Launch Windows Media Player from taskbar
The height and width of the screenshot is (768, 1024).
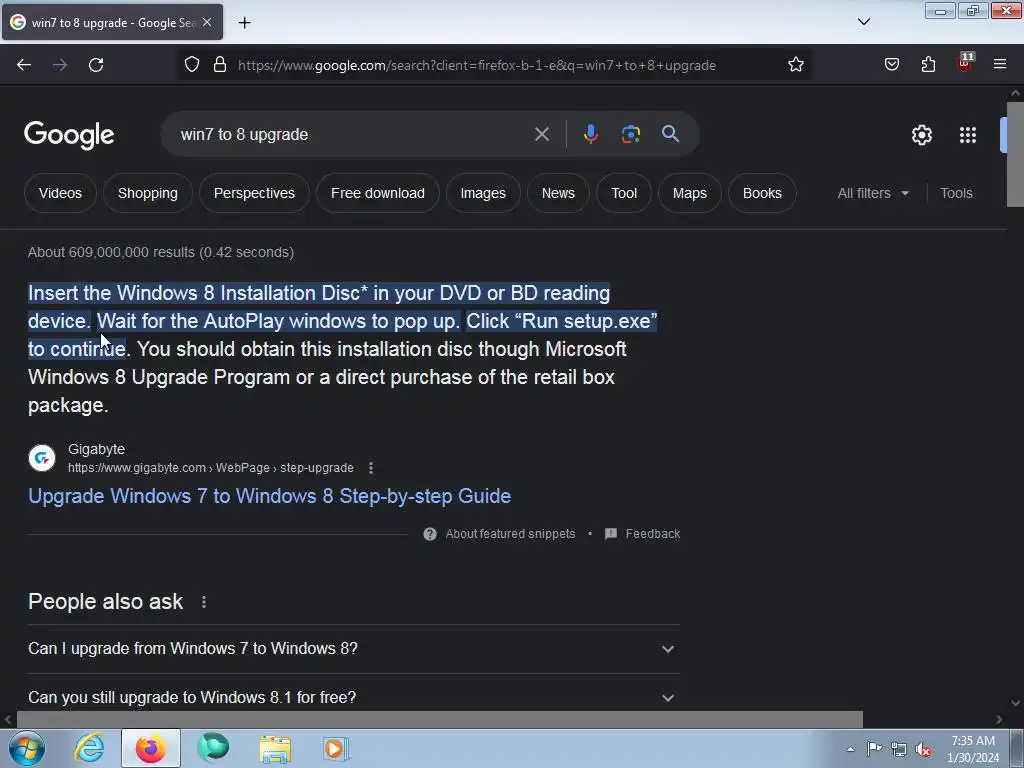click(x=336, y=749)
